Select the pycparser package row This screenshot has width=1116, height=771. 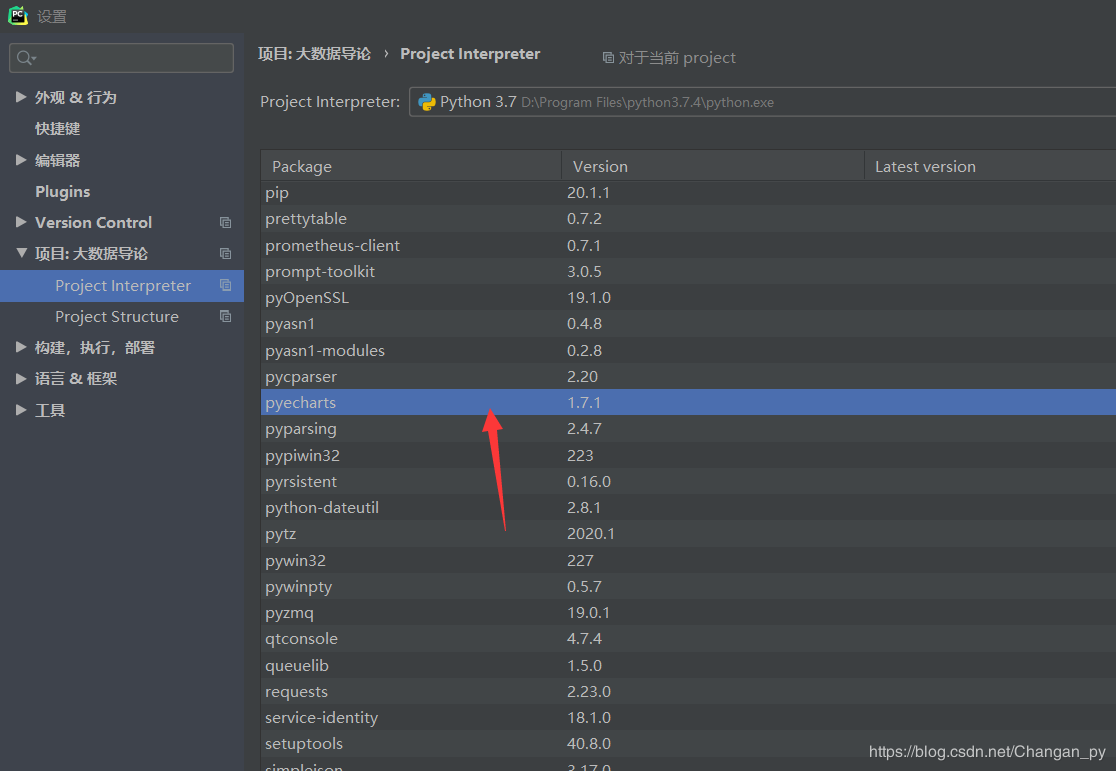[x=688, y=377]
